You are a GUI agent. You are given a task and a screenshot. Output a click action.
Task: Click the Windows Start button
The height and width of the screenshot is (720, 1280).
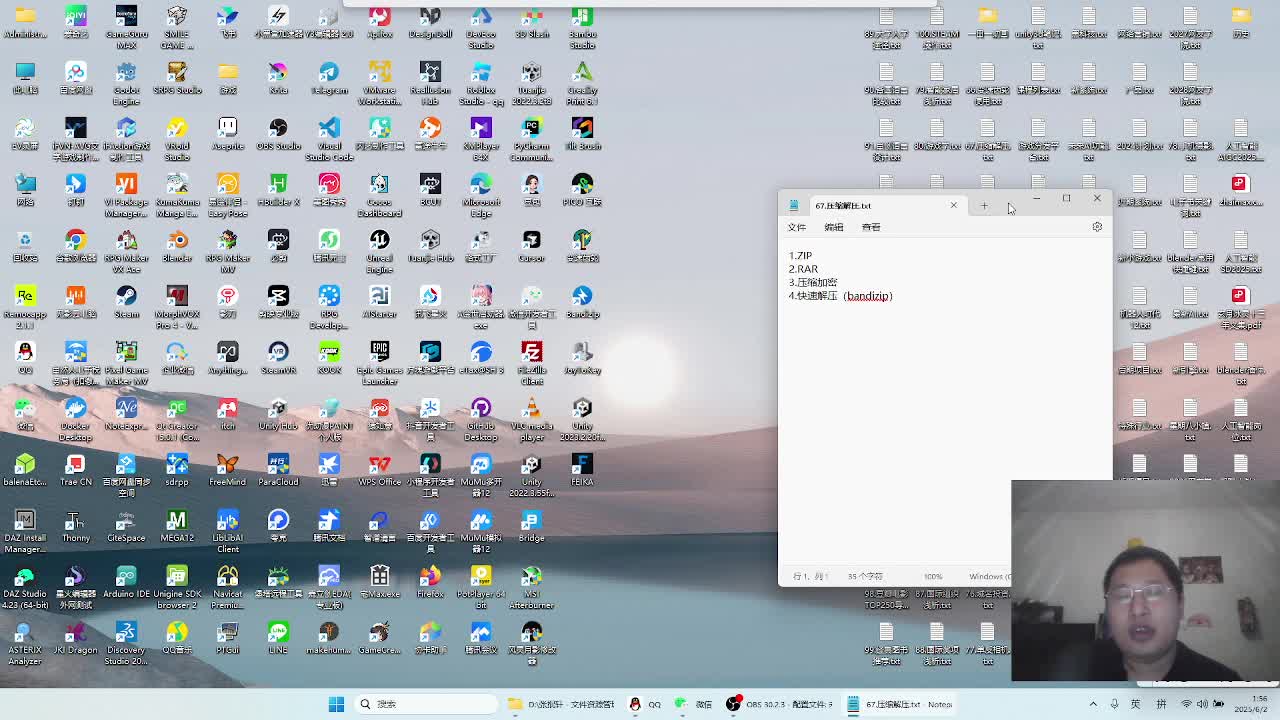(x=337, y=704)
